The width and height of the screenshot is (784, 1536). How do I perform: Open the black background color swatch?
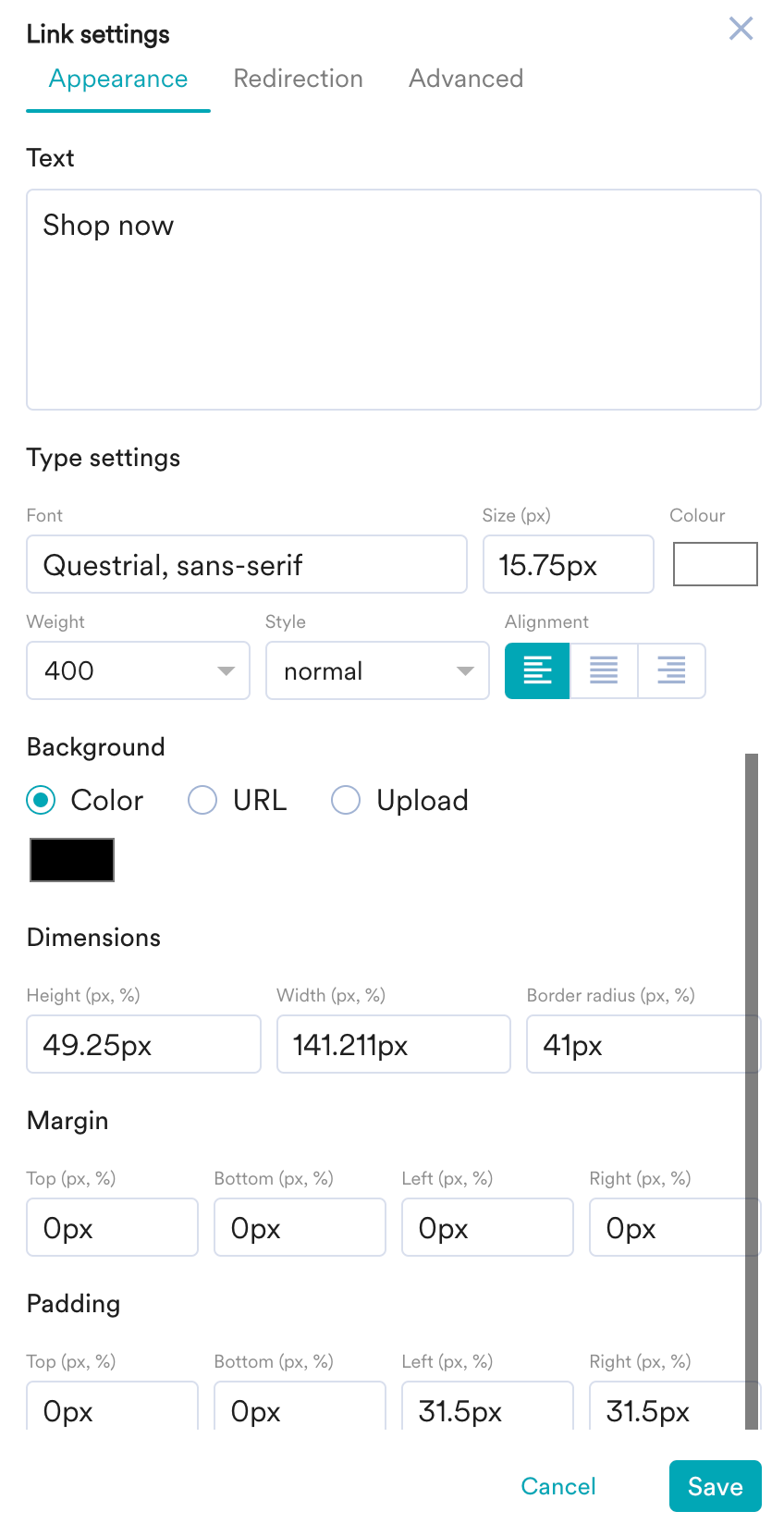[x=72, y=860]
